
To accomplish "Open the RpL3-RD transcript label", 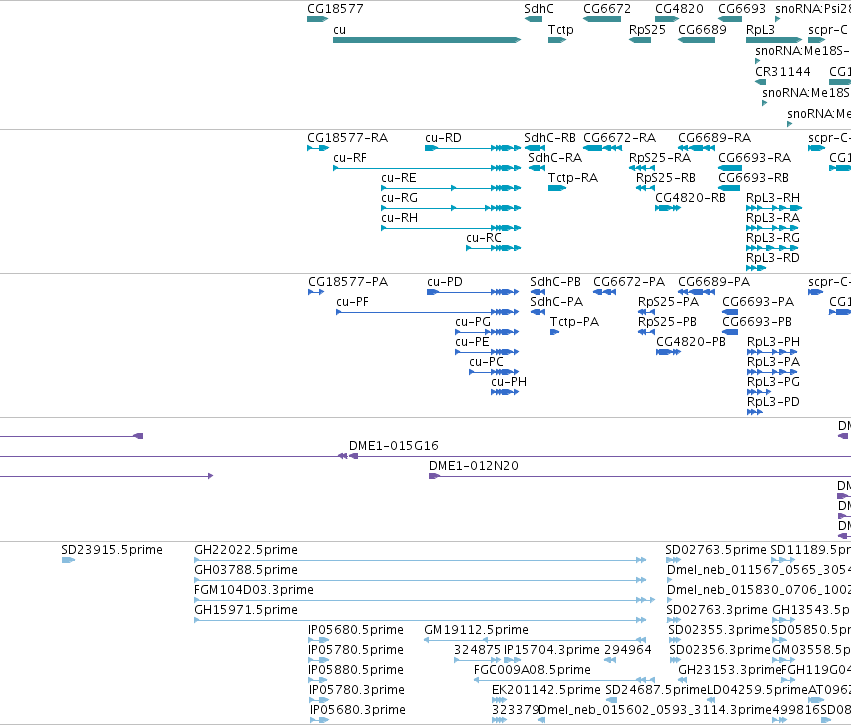I will [x=772, y=258].
